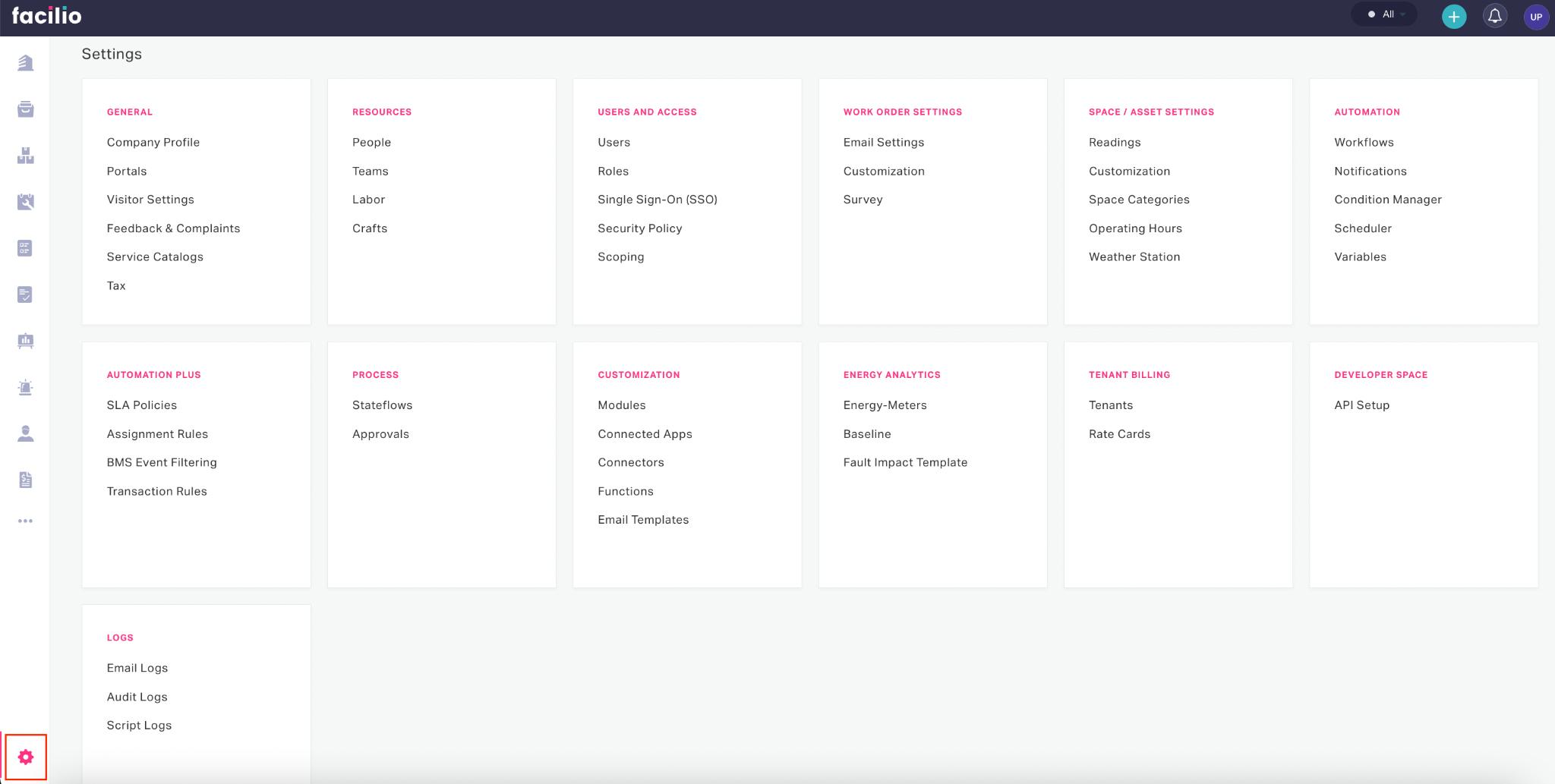Expand the three-dots more sidebar menu
Screen dimensions: 1555x784
26,521
